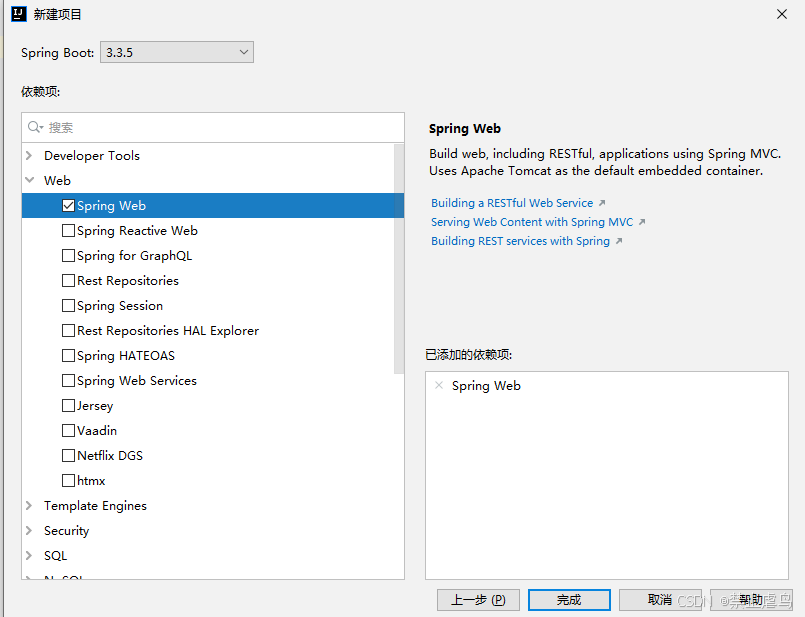Select the Netflix DGS row label

pyautogui.click(x=110, y=456)
